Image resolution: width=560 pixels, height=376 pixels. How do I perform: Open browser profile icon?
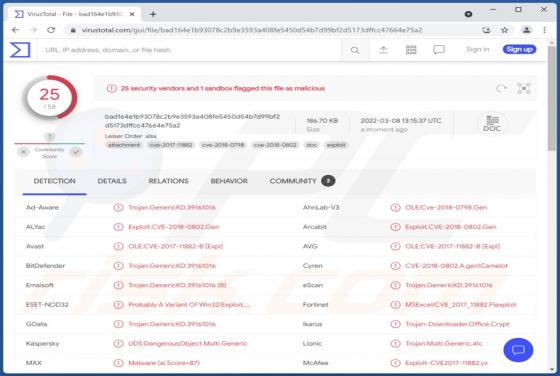pyautogui.click(x=526, y=30)
